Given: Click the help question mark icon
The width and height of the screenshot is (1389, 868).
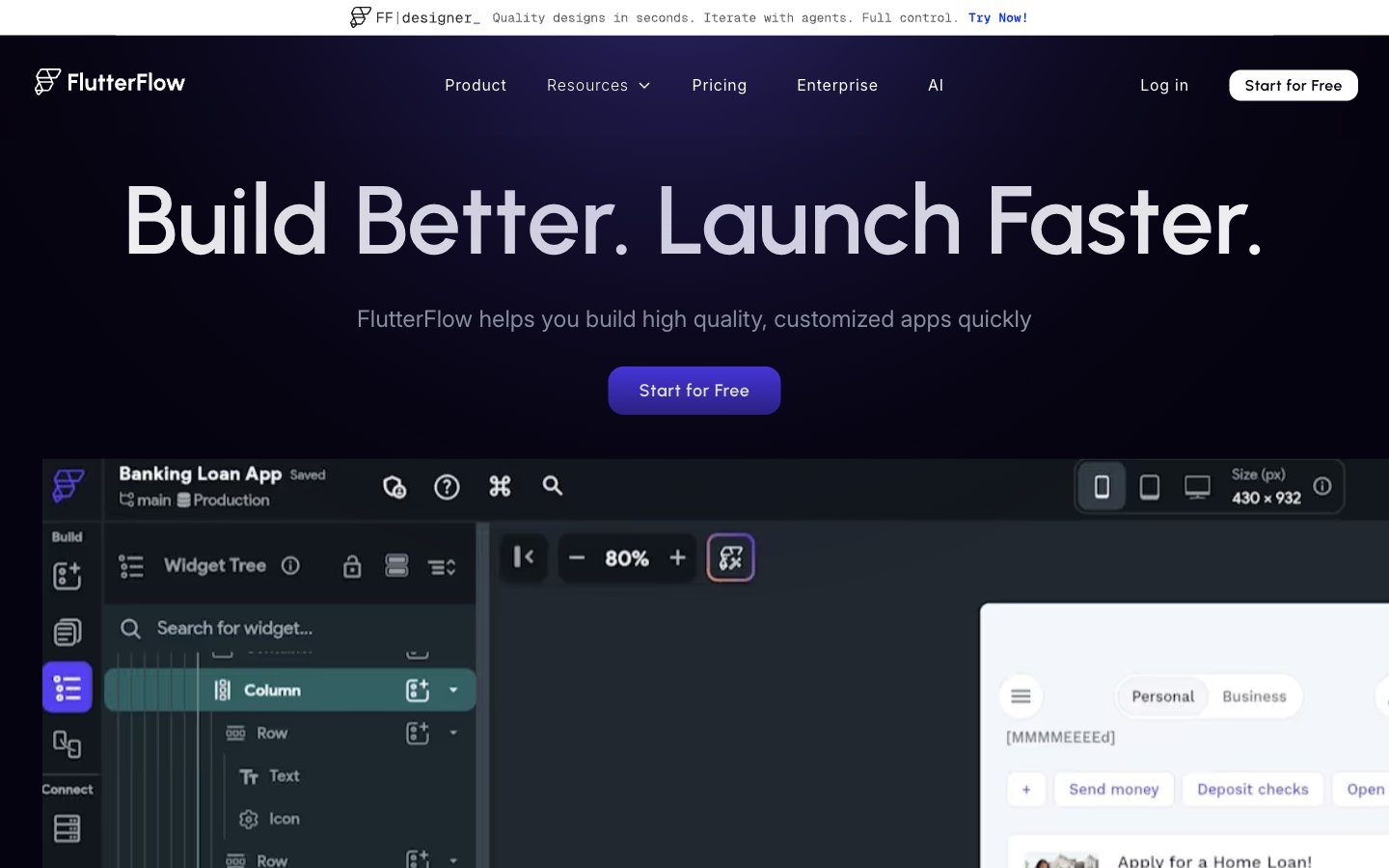Looking at the screenshot, I should pyautogui.click(x=447, y=487).
